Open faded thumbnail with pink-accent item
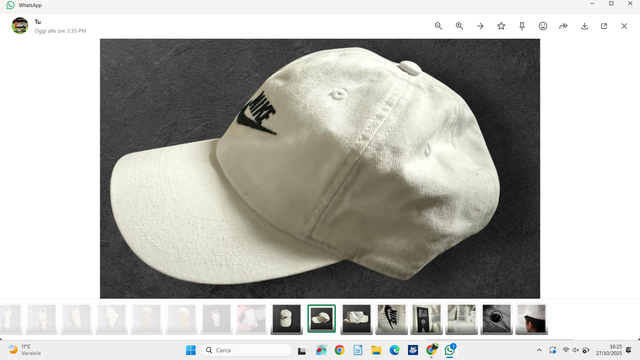Screen dimensions: 640x360 [x=216, y=319]
